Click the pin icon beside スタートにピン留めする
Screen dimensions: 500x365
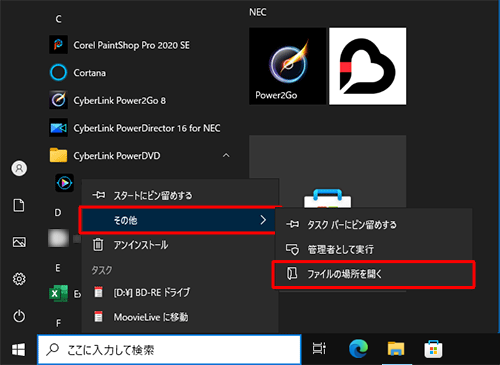[x=99, y=195]
